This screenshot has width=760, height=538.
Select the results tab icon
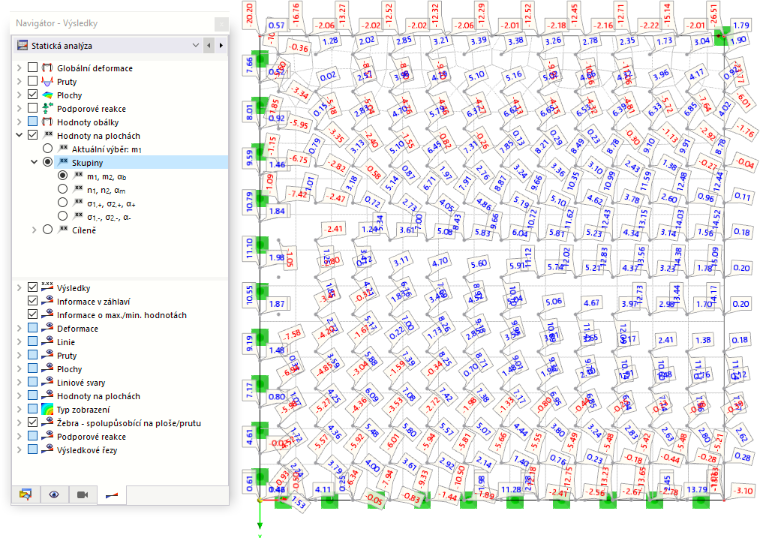(111, 495)
